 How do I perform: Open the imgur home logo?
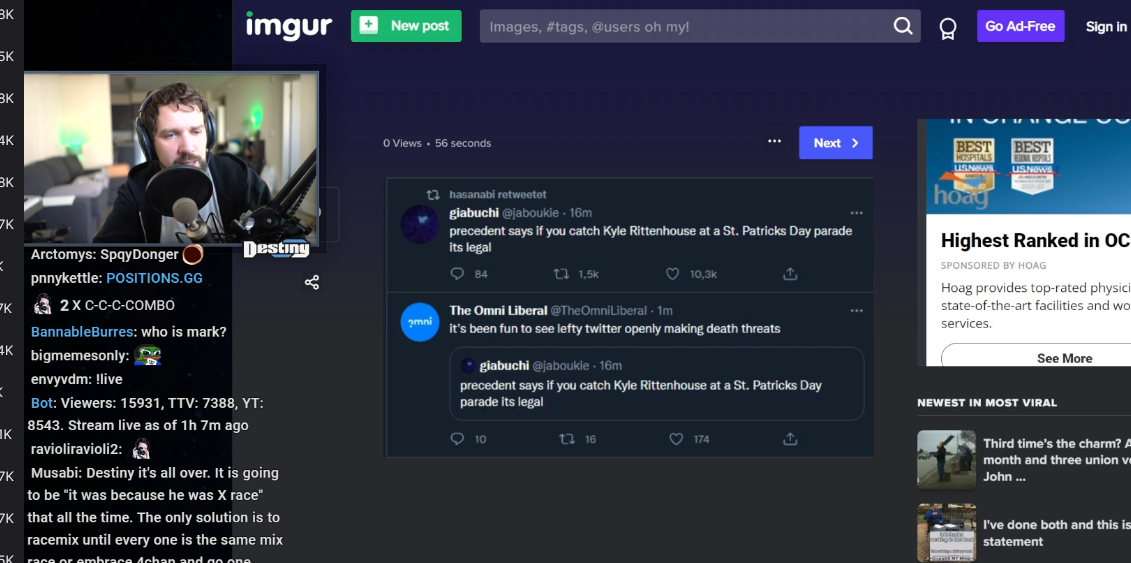click(289, 26)
